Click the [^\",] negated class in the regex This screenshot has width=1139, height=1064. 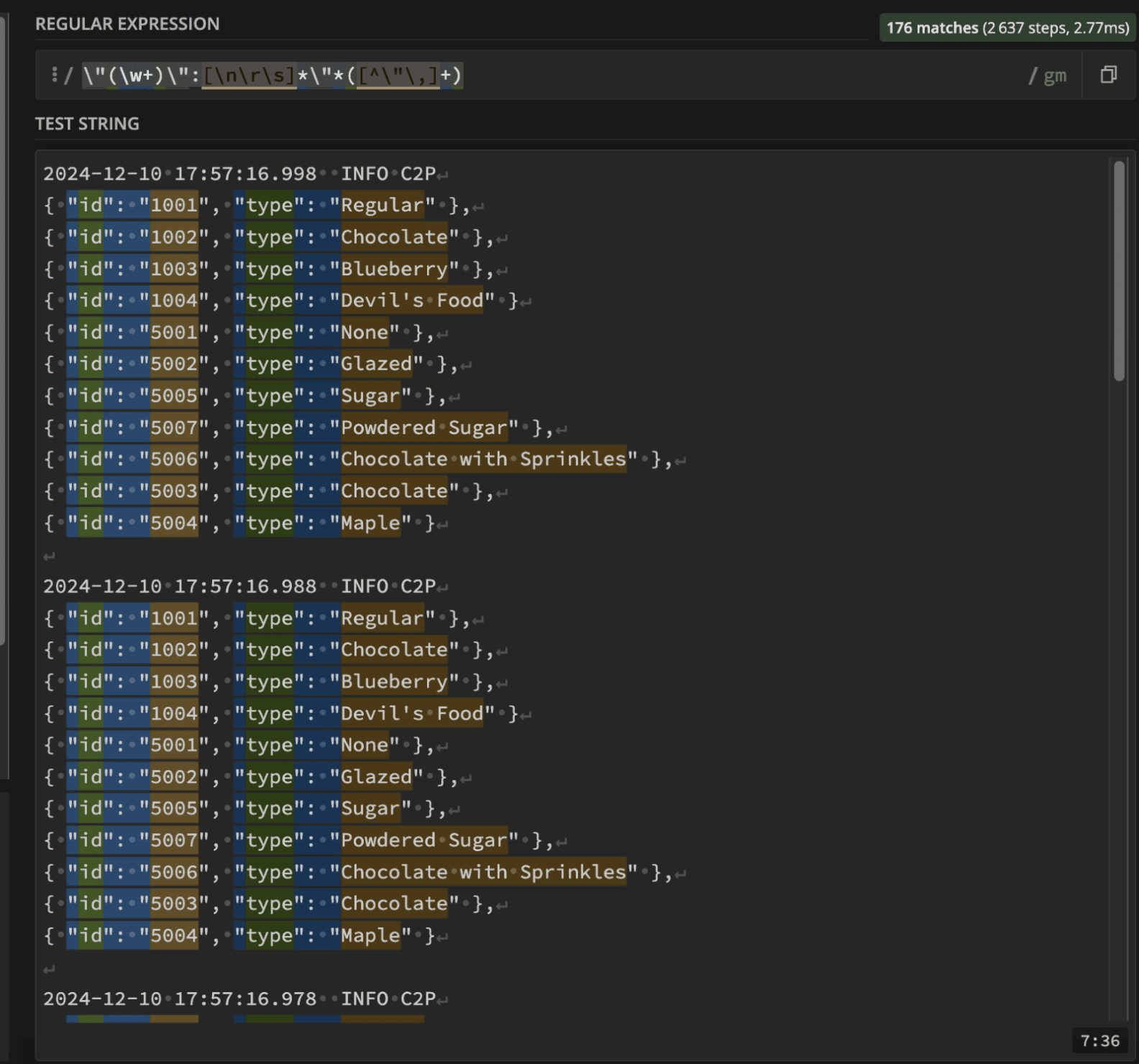[398, 75]
